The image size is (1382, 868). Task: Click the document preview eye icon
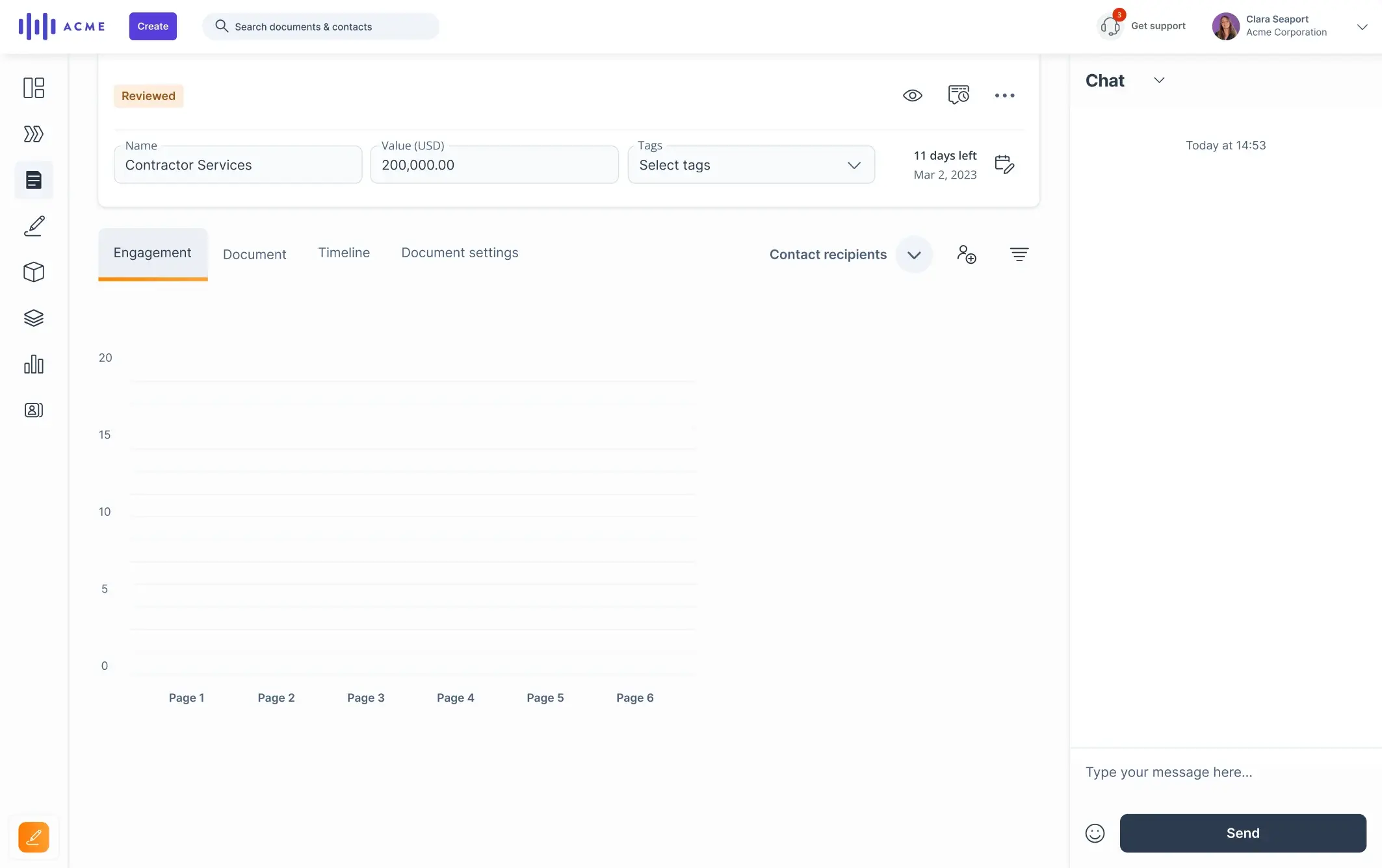(x=912, y=95)
